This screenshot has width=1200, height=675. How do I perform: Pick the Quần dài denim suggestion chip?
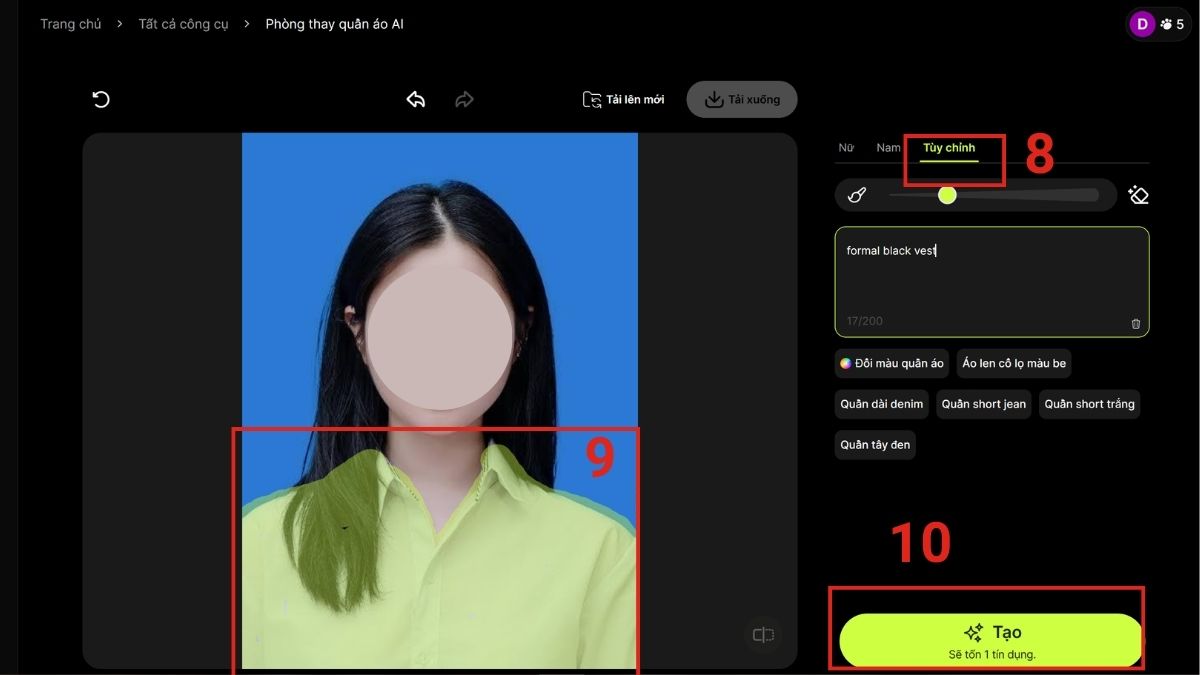pyautogui.click(x=882, y=404)
